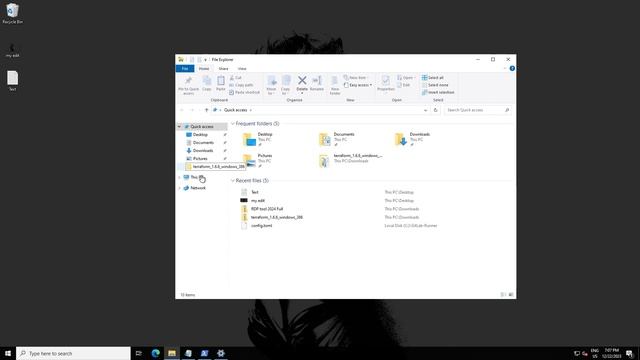Click the Search Quick access field
640x360 pixels.
(477, 110)
